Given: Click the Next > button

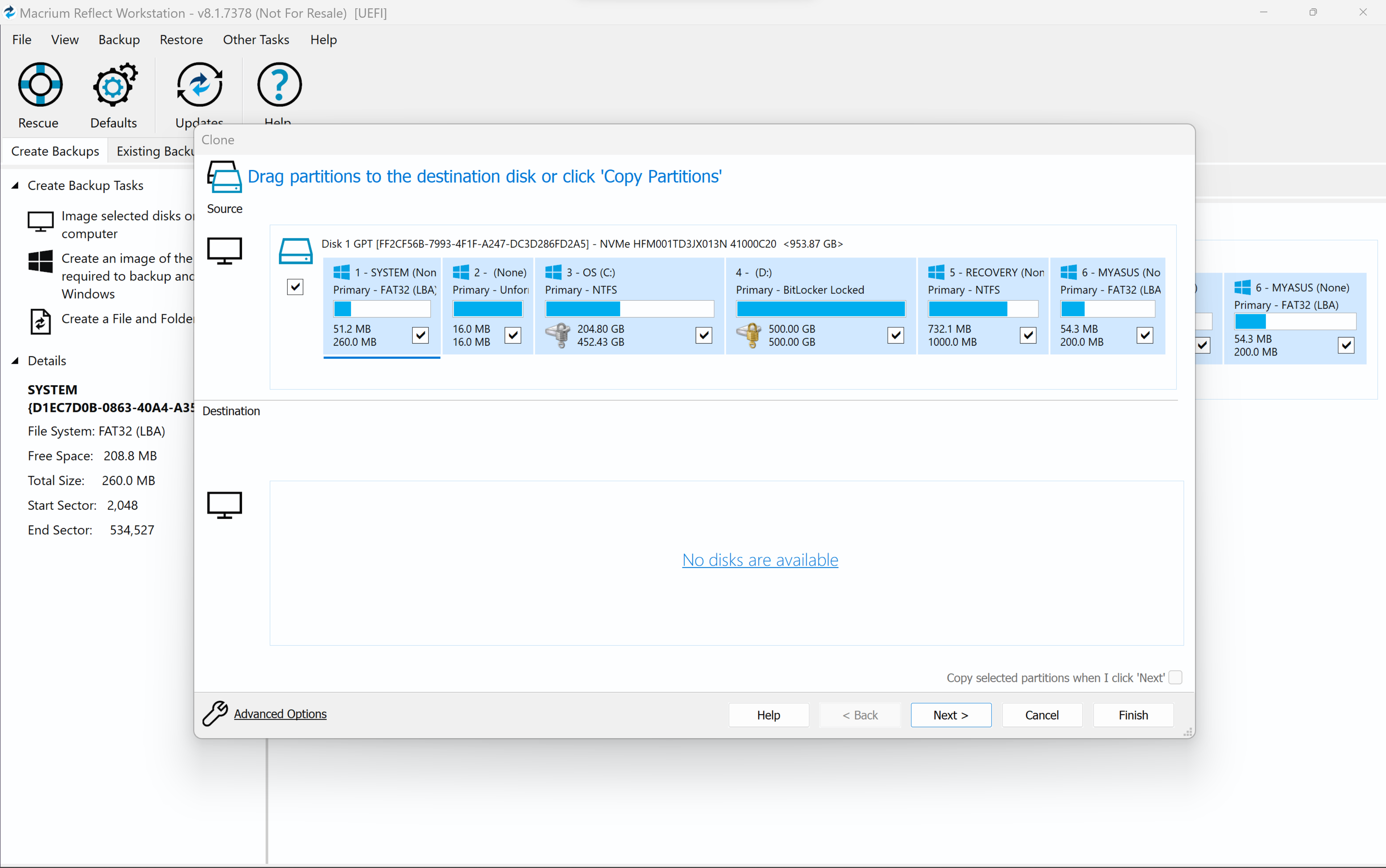Looking at the screenshot, I should [950, 715].
